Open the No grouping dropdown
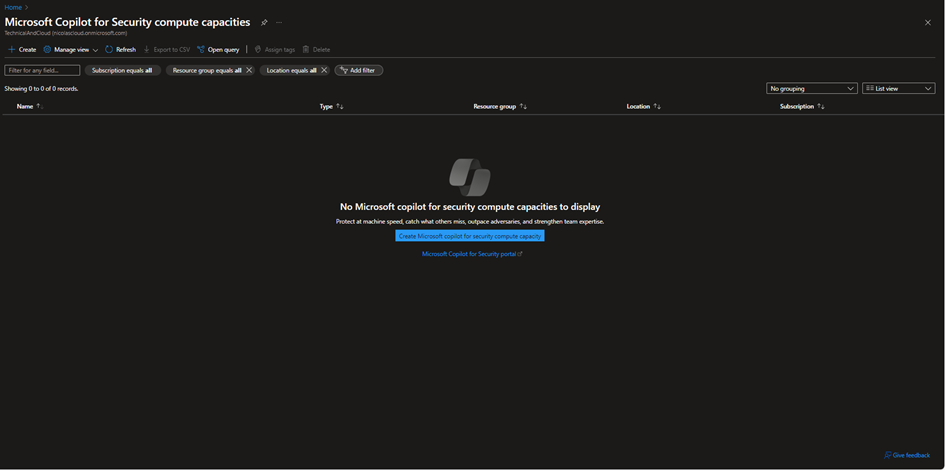Image resolution: width=945 pixels, height=470 pixels. pyautogui.click(x=811, y=88)
